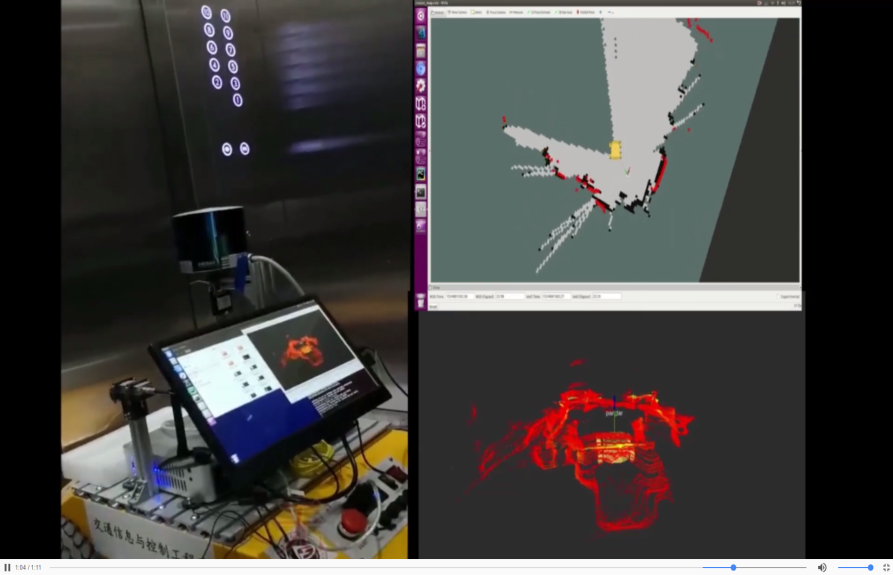Mute the video with the speaker icon
The height and width of the screenshot is (575, 893).
822,567
